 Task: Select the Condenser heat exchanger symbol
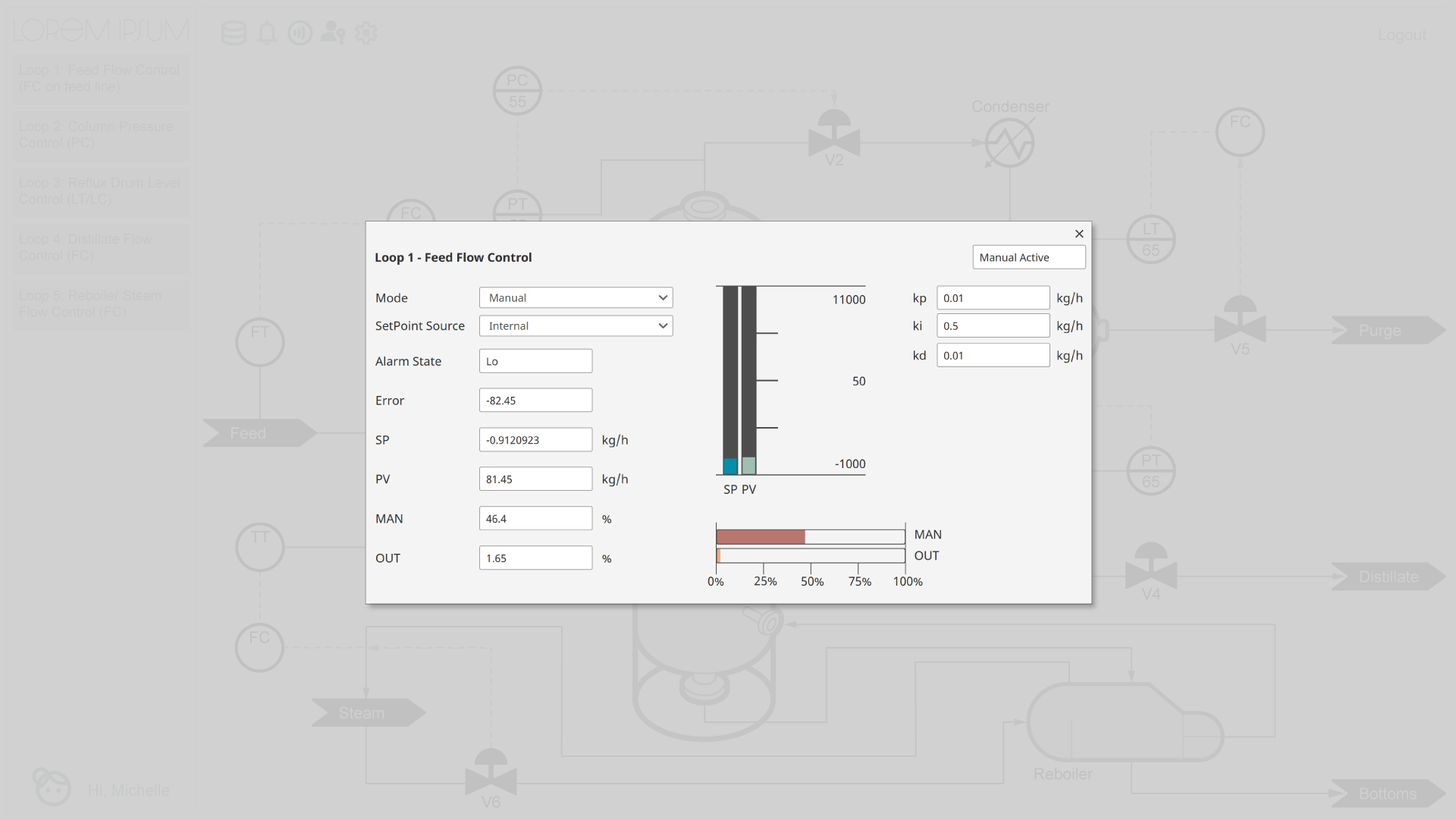(x=1009, y=143)
